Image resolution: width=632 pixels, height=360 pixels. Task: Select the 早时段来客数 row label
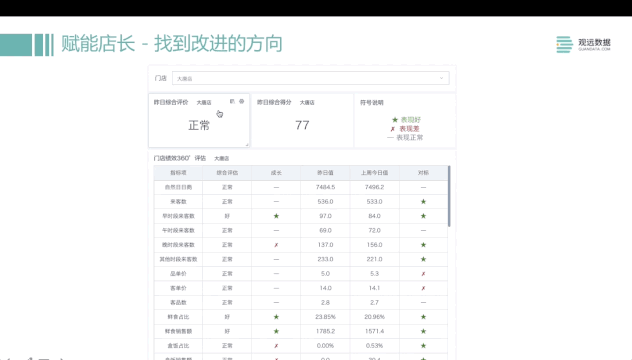pos(178,216)
